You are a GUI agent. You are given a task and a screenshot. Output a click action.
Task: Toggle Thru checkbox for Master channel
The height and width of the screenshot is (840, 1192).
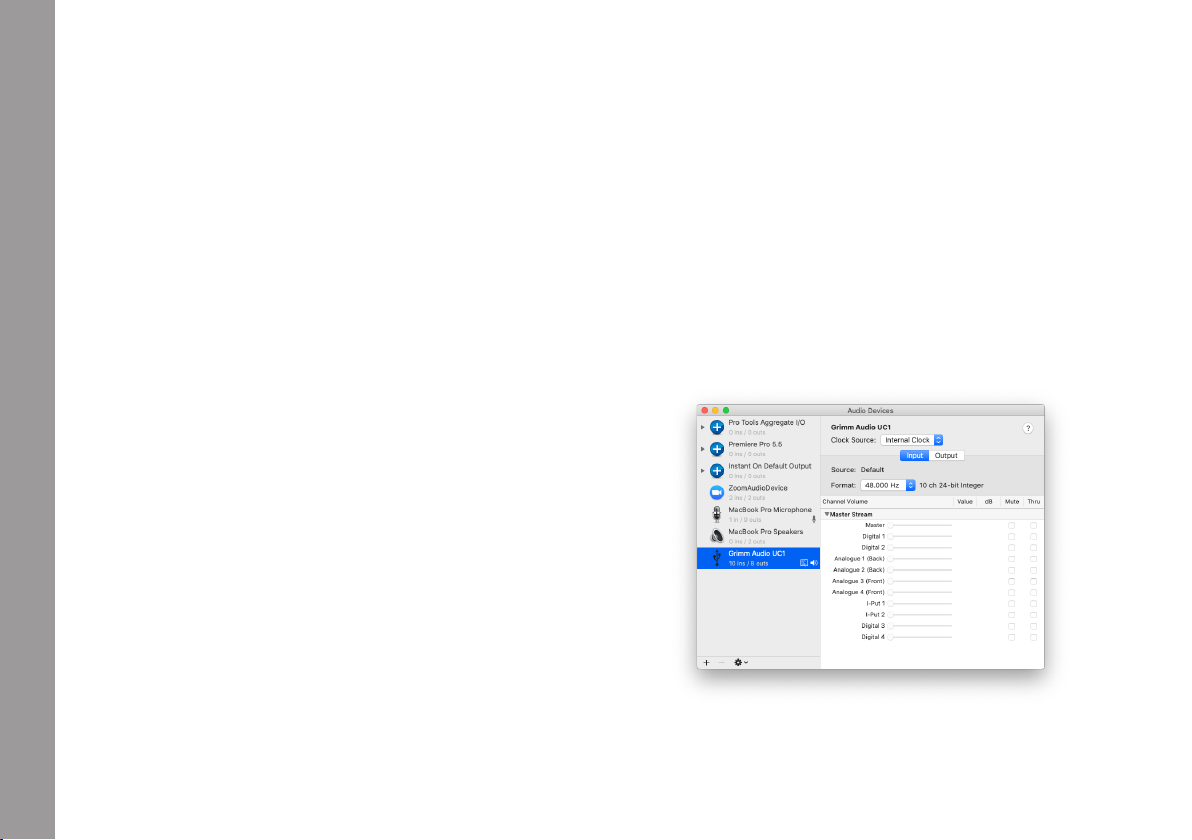click(x=1034, y=526)
